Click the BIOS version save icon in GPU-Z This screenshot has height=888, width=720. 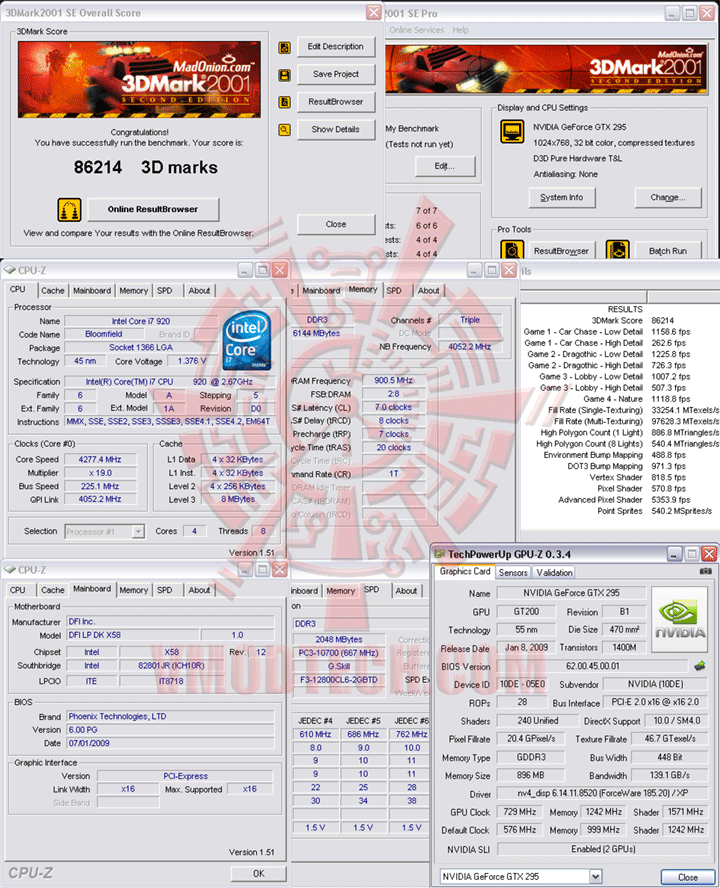(x=701, y=666)
